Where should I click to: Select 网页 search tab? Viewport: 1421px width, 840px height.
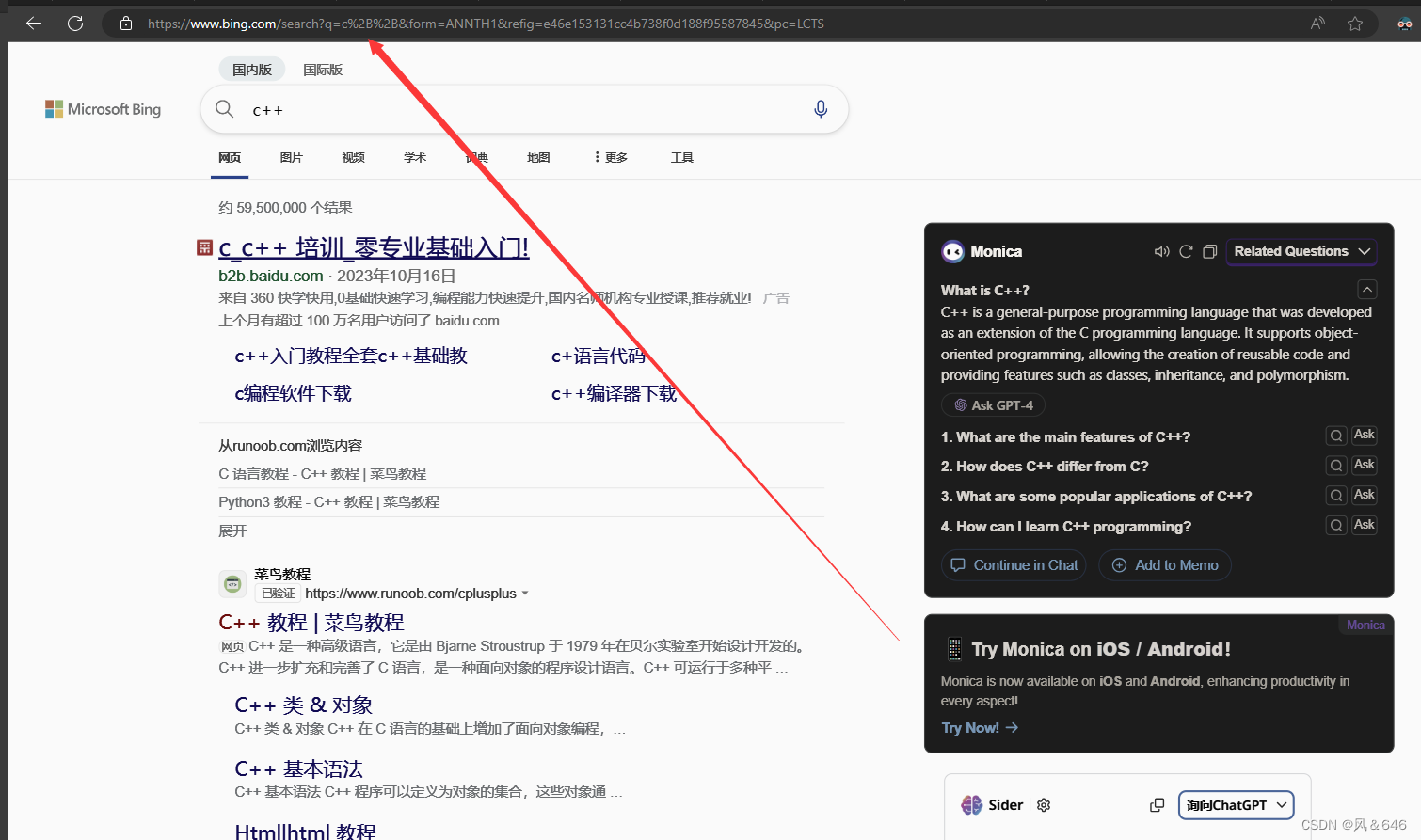pyautogui.click(x=230, y=157)
